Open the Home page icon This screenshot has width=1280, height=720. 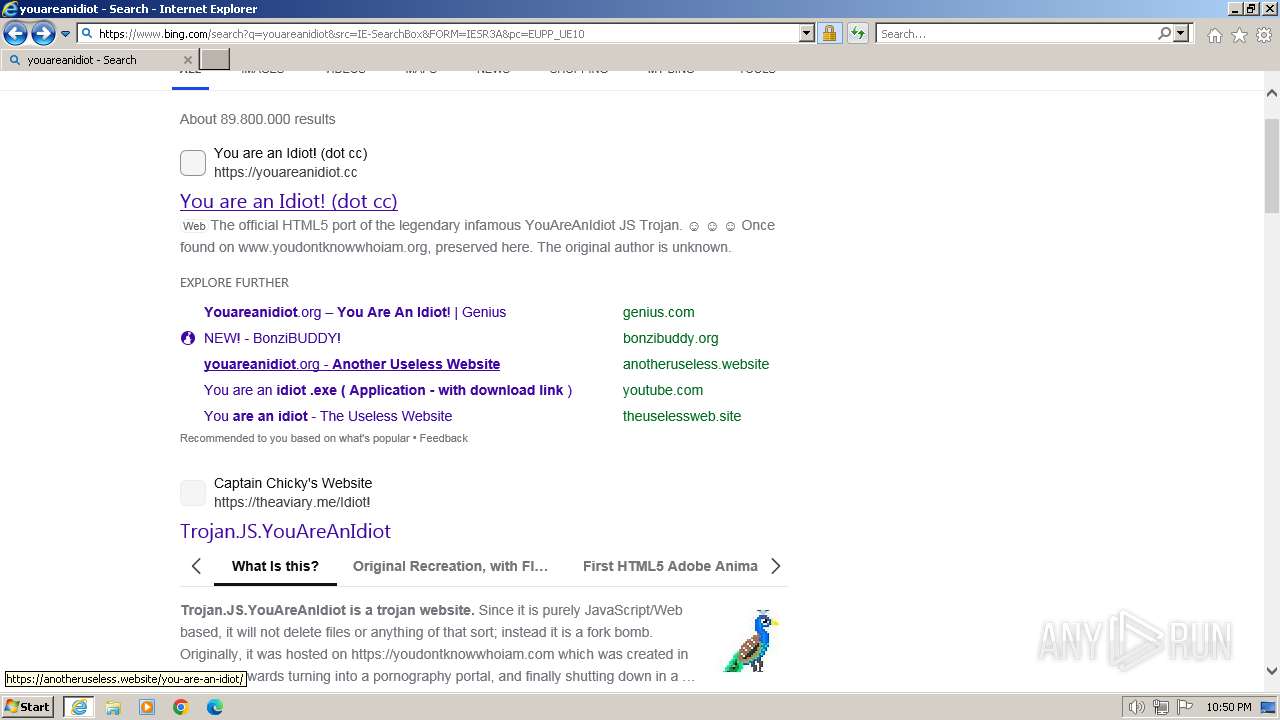point(1214,35)
